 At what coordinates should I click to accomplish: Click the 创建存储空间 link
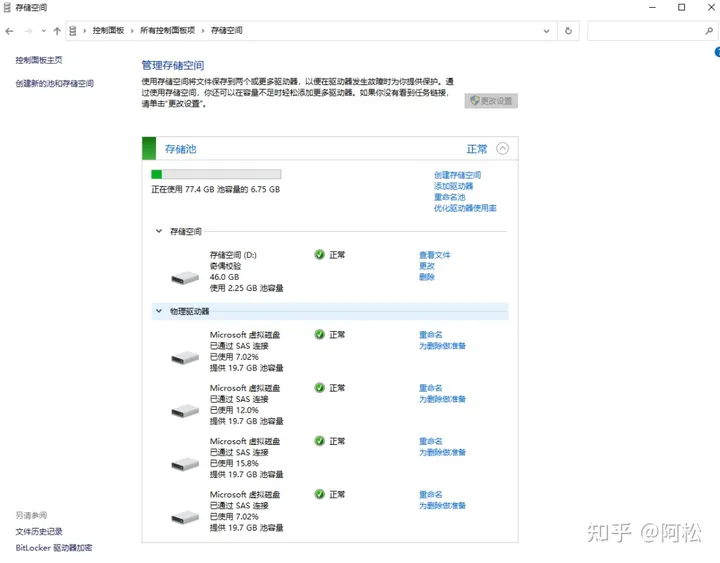(x=457, y=175)
